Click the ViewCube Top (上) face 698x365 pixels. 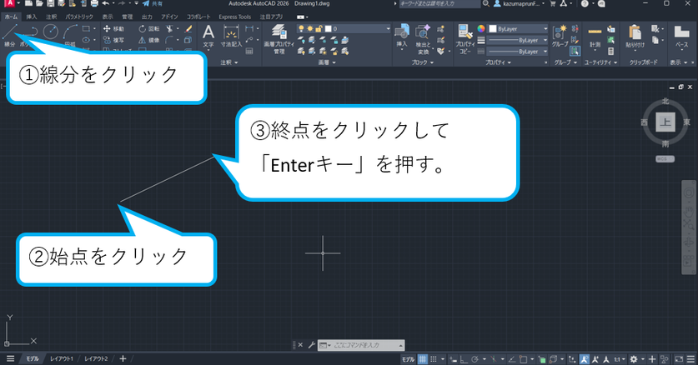point(665,122)
